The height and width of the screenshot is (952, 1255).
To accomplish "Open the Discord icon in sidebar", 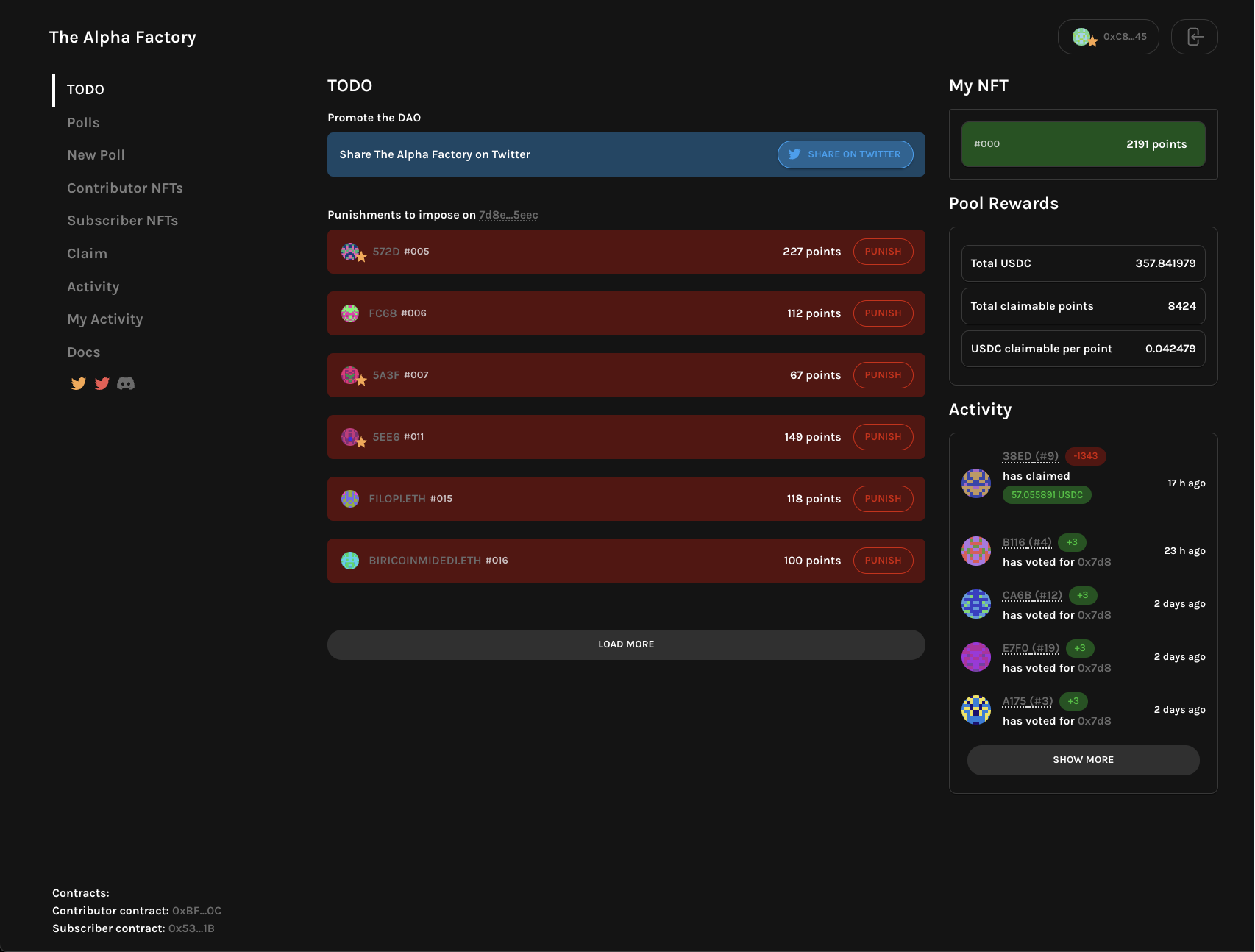I will click(x=126, y=383).
